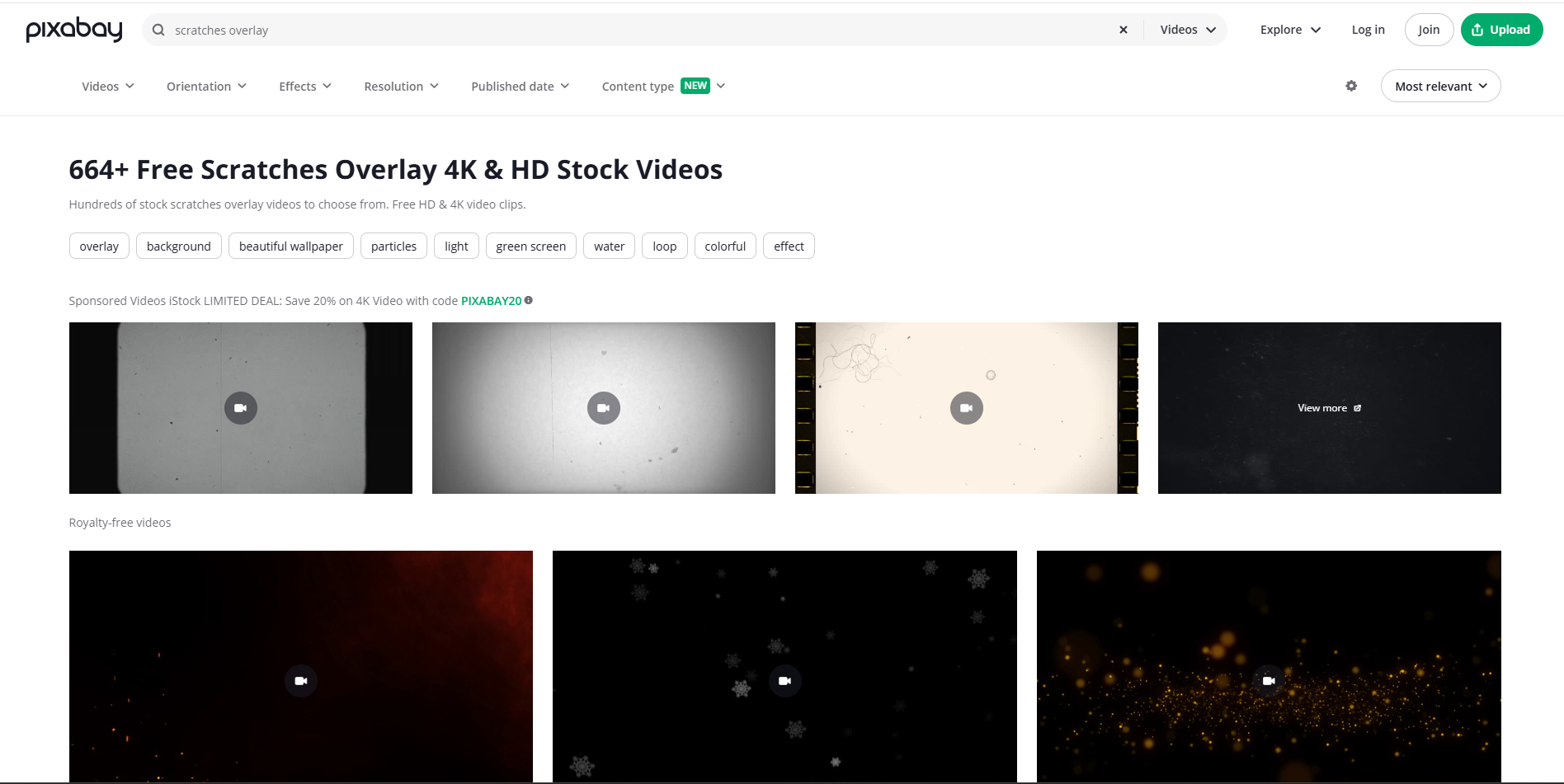Screen dimensions: 1564x784
Task: Click video camera icon on gold particles video
Action: 1269,681
